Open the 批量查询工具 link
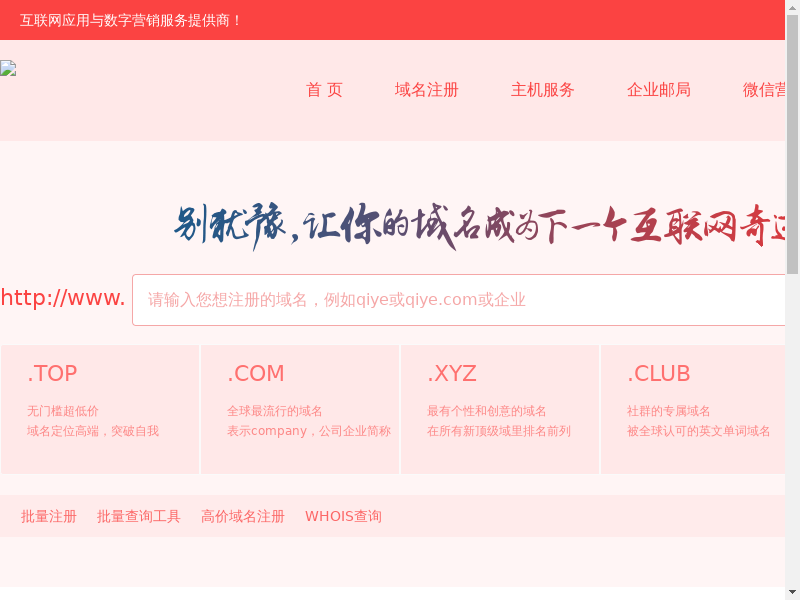 [139, 516]
